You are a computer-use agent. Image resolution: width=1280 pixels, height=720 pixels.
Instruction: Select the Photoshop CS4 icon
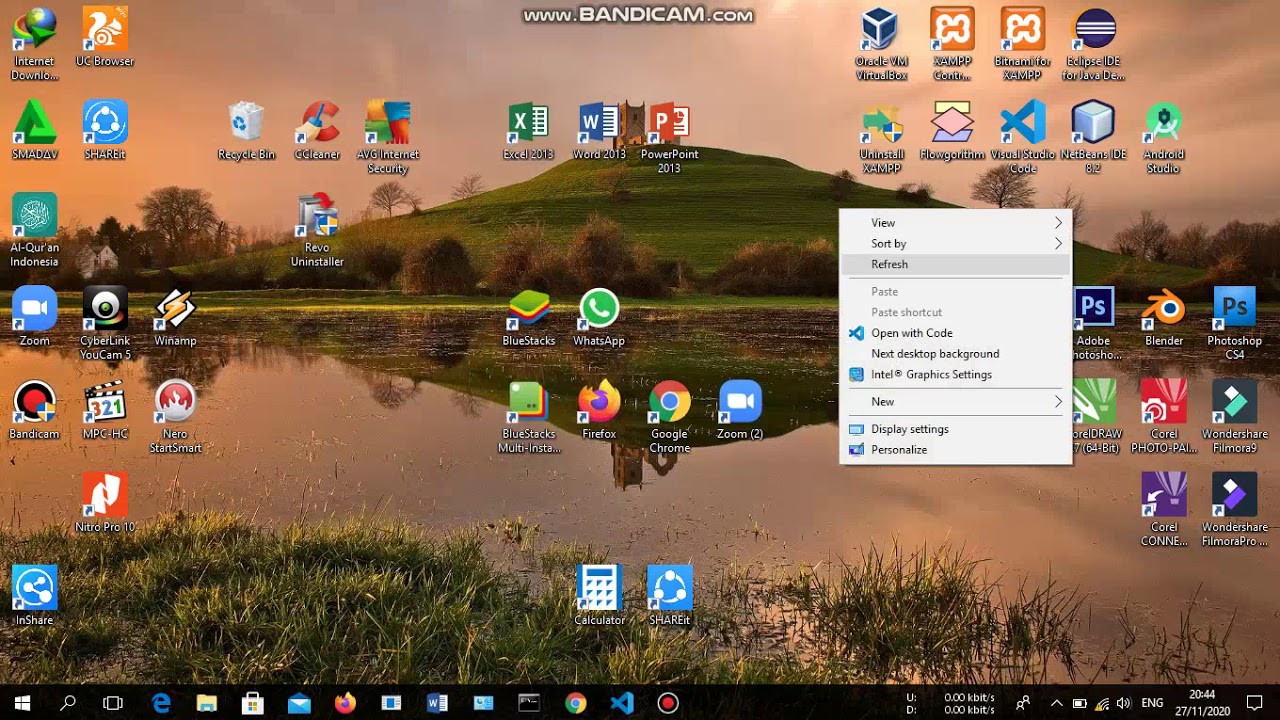click(1234, 323)
